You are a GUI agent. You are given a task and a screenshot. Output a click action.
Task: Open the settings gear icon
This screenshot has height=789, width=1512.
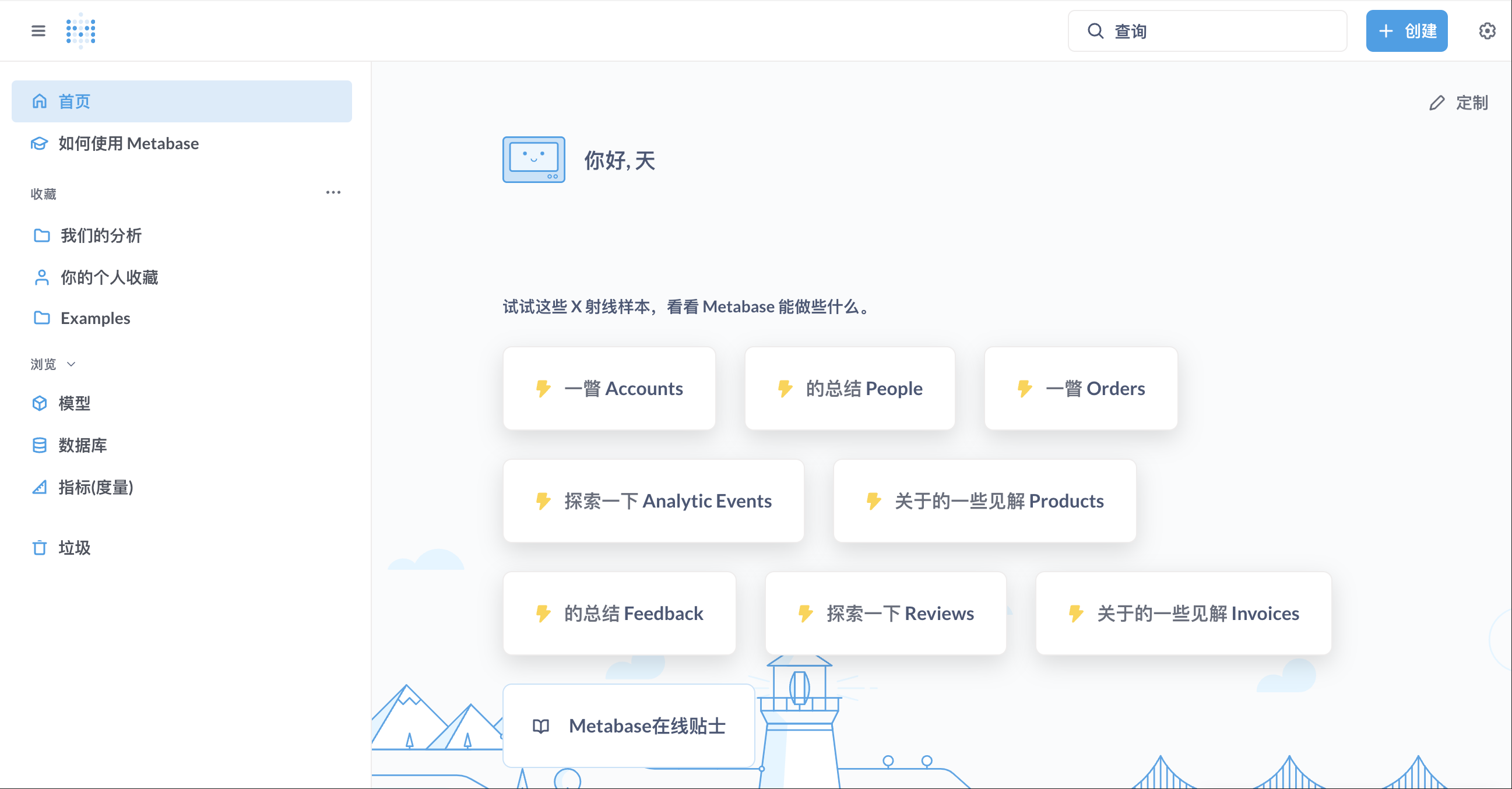1487,30
